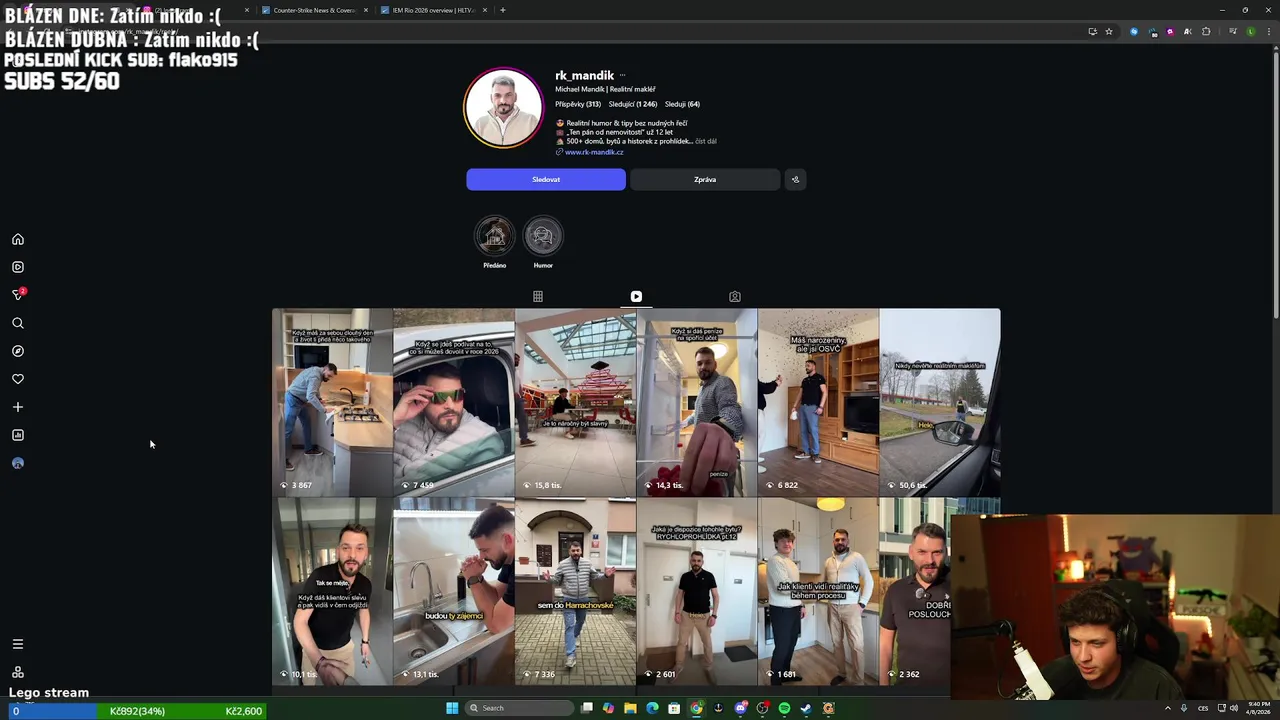Open Notifications heart icon
This screenshot has height=720, width=1280.
(x=18, y=379)
